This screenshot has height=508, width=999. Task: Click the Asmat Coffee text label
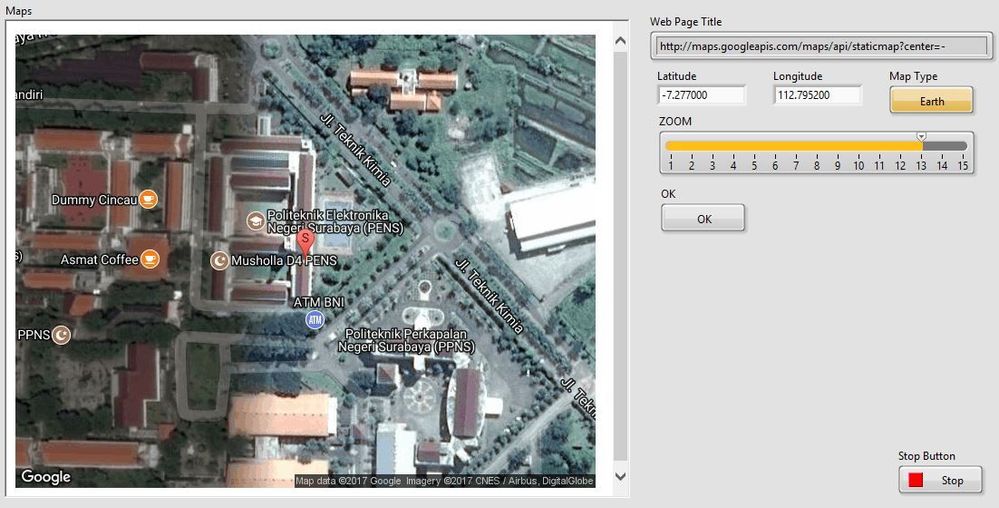coord(99,259)
